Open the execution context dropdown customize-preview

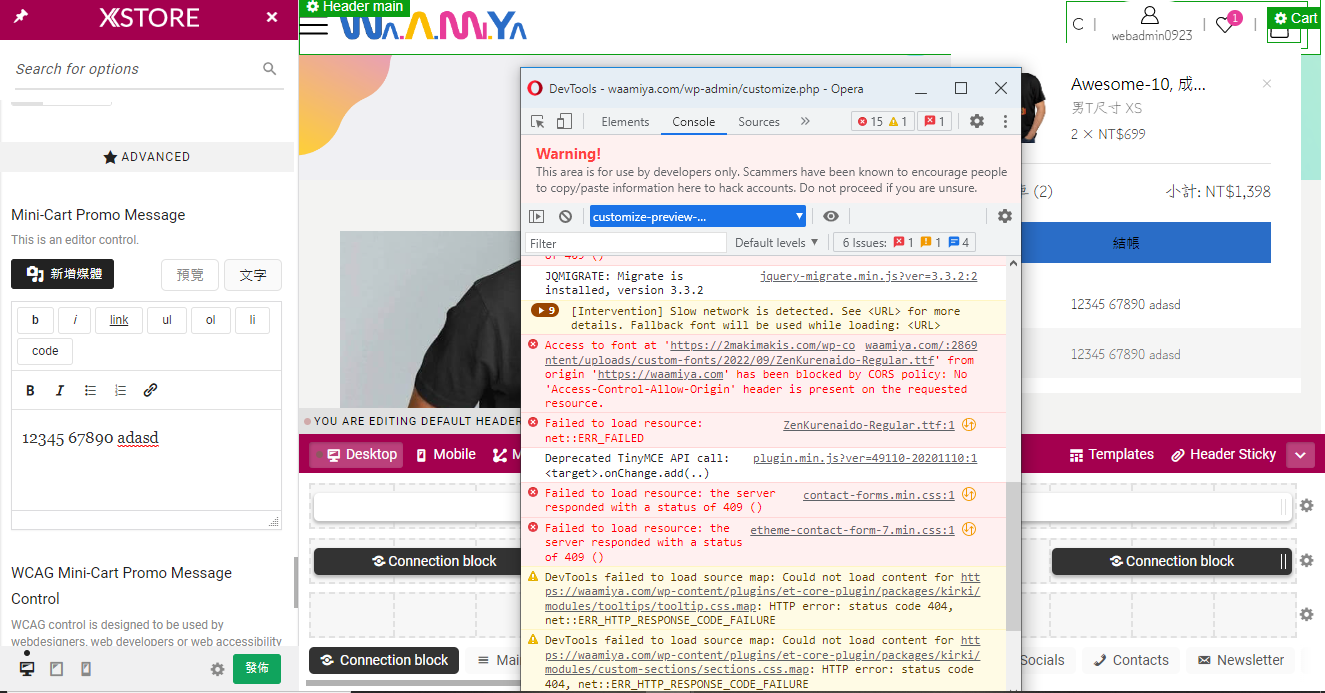(x=698, y=216)
